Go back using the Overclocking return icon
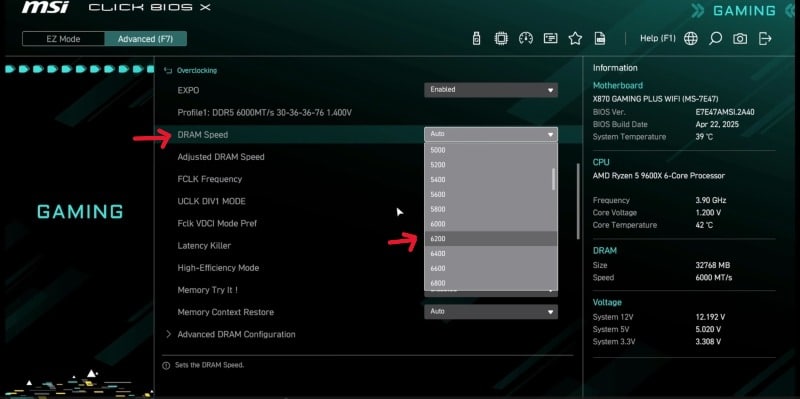 tap(168, 70)
